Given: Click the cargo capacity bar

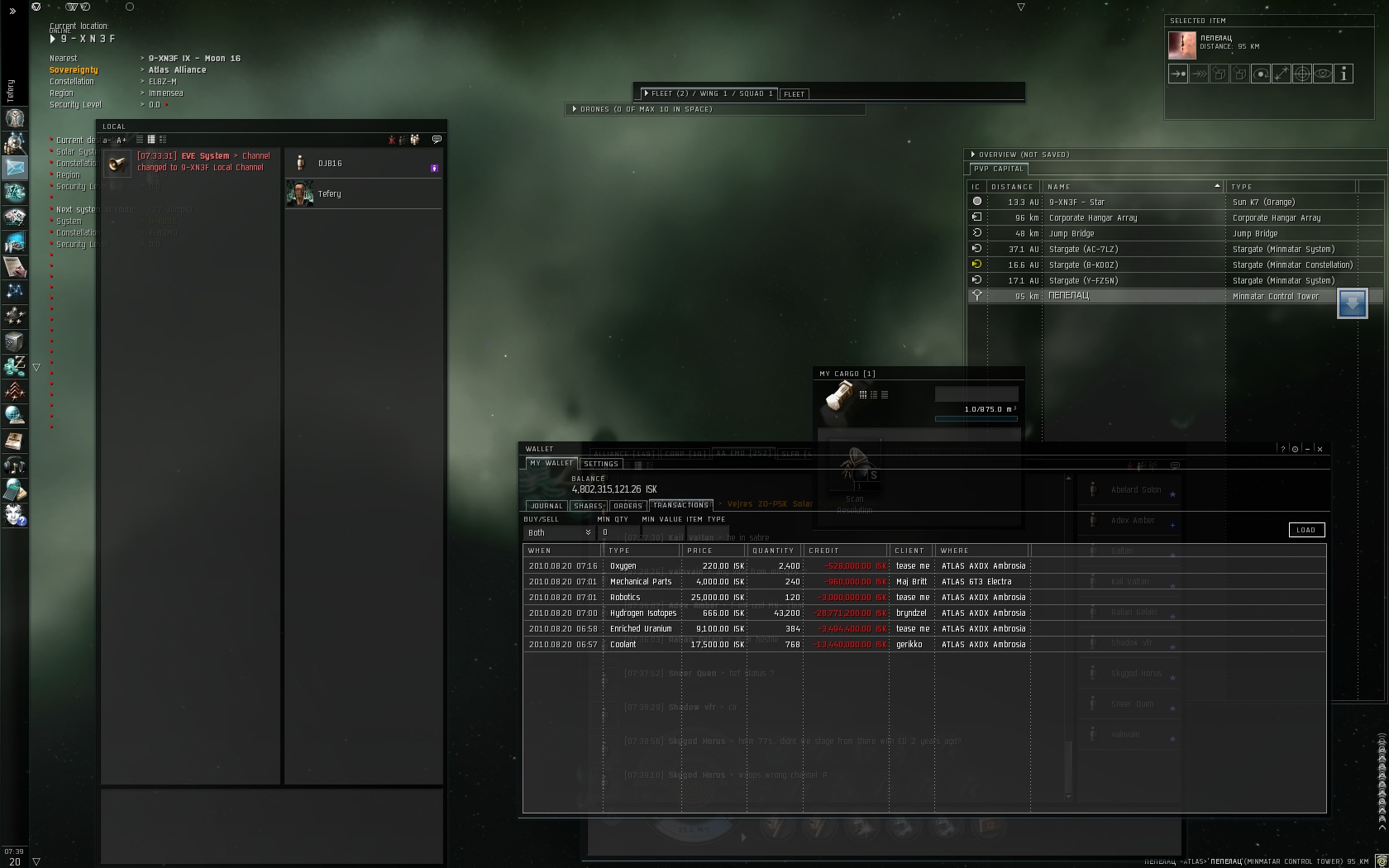Looking at the screenshot, I should pyautogui.click(x=976, y=419).
